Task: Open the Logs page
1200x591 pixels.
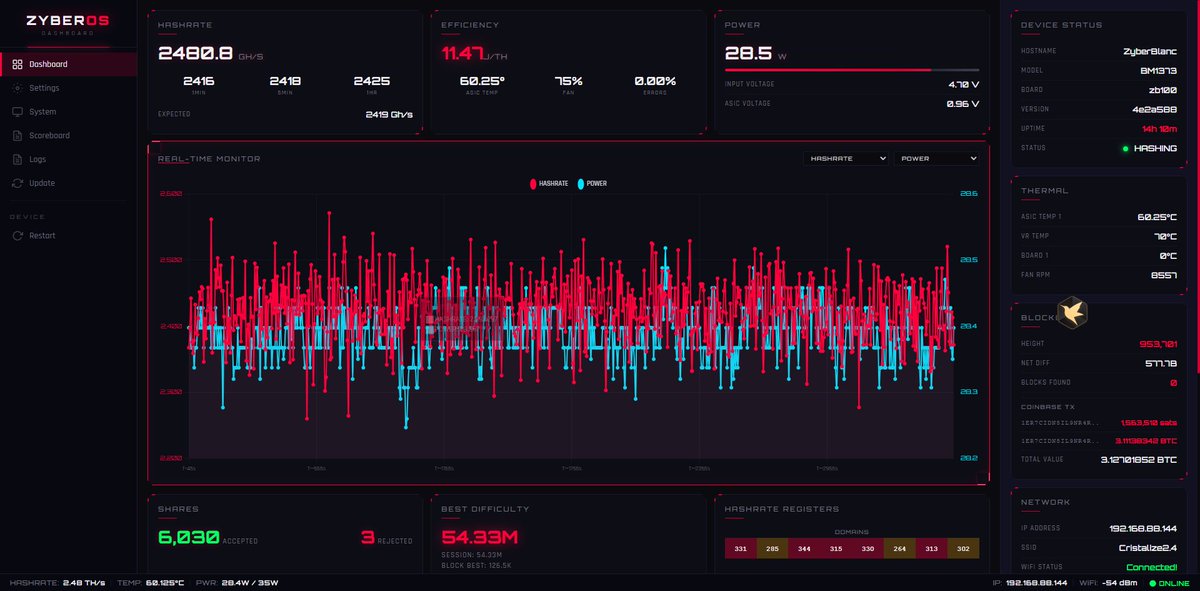Action: 69,159
